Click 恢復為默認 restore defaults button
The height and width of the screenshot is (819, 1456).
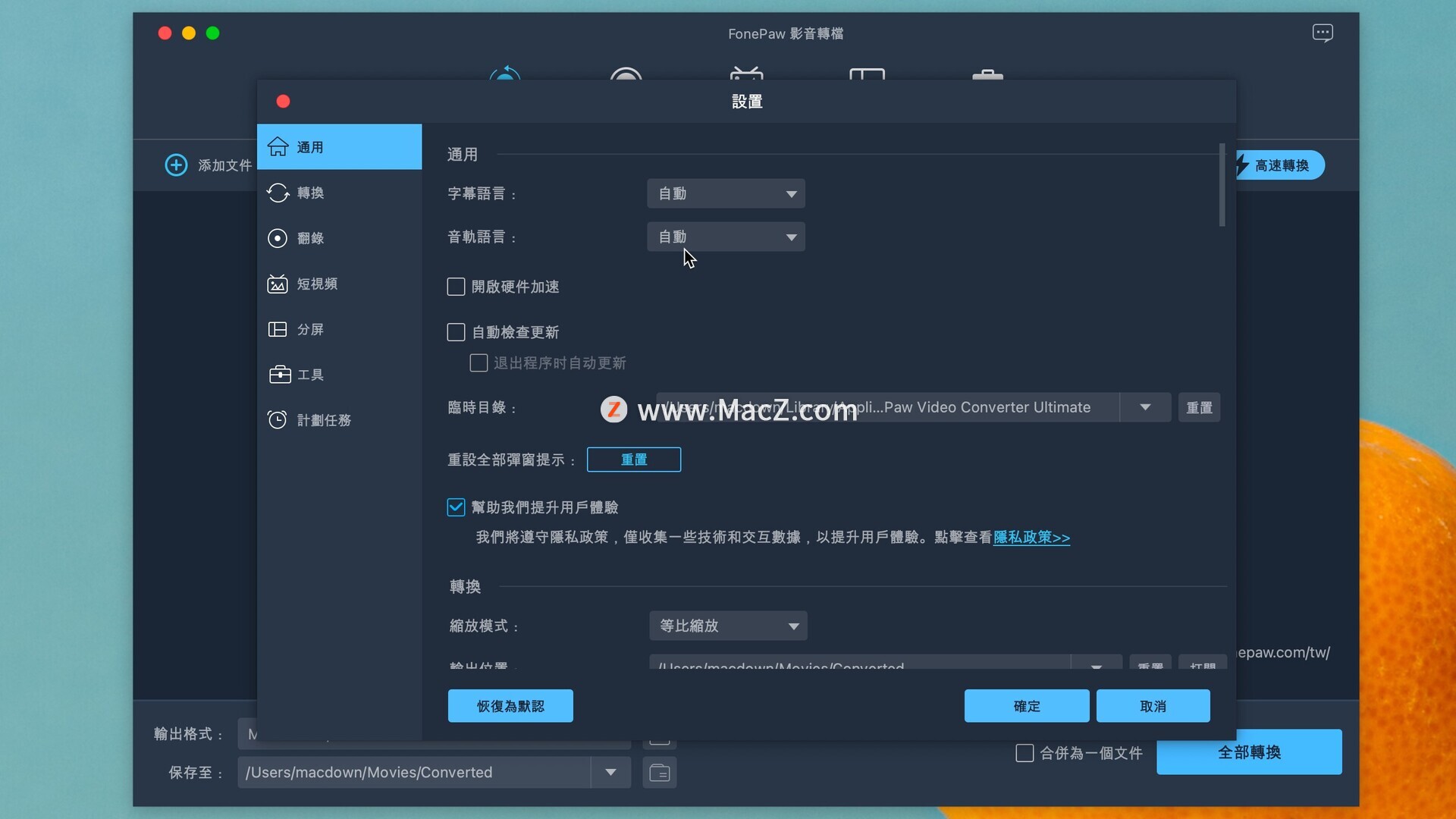[510, 706]
